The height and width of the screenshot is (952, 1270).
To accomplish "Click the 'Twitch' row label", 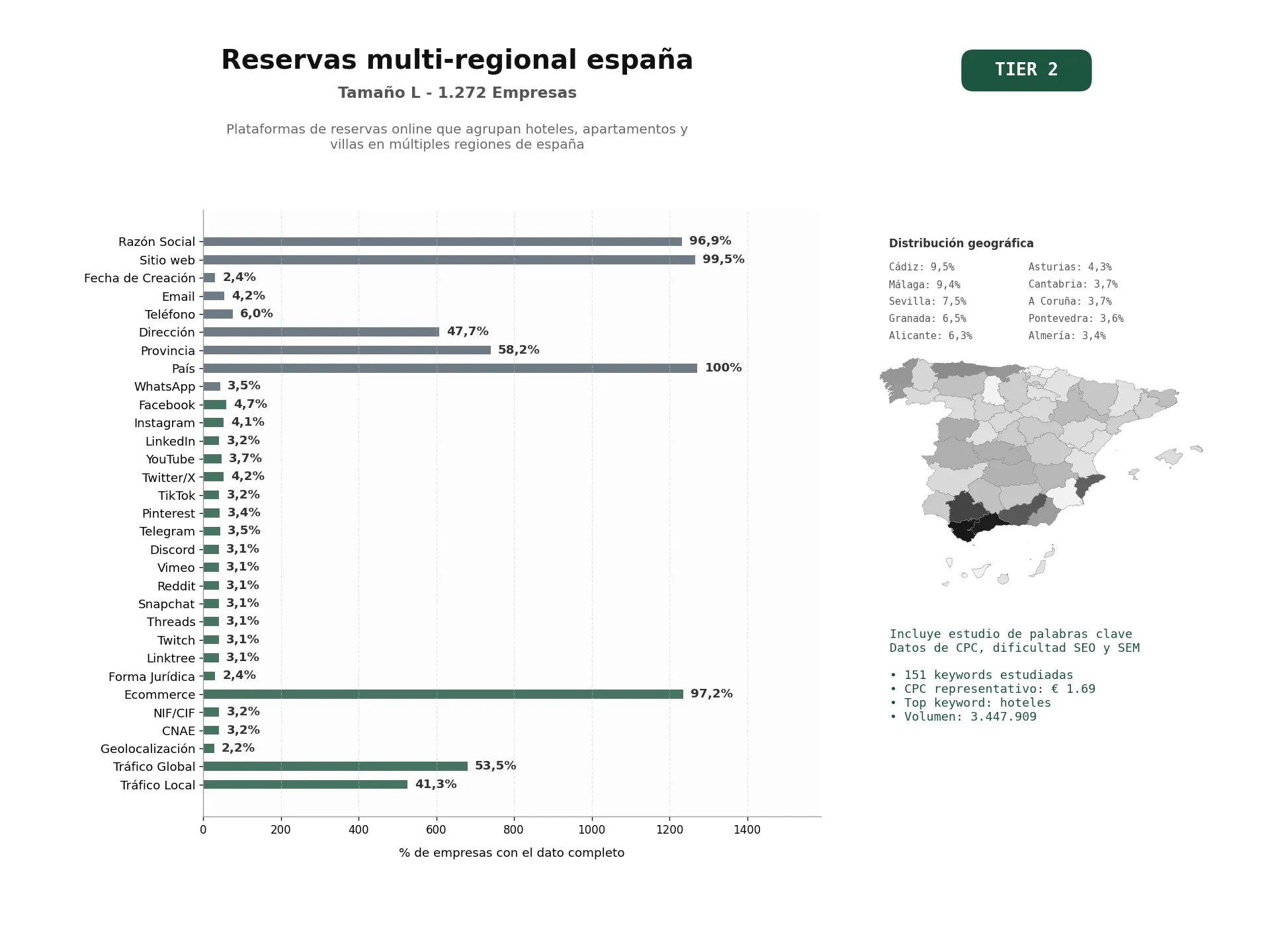I will [x=177, y=640].
